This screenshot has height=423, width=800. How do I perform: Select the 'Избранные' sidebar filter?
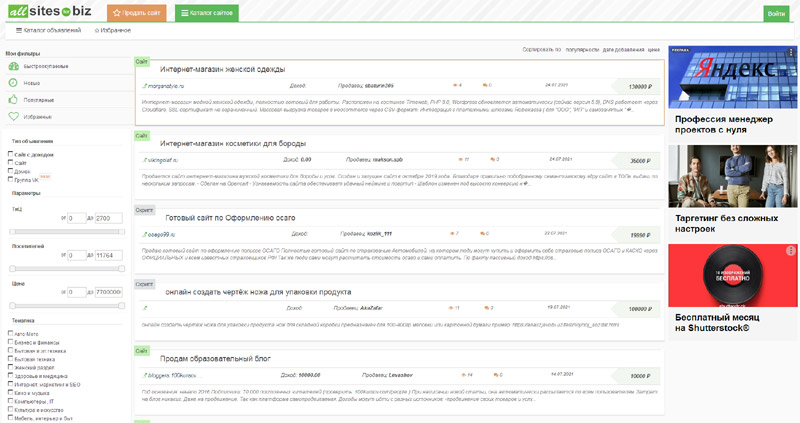click(37, 117)
